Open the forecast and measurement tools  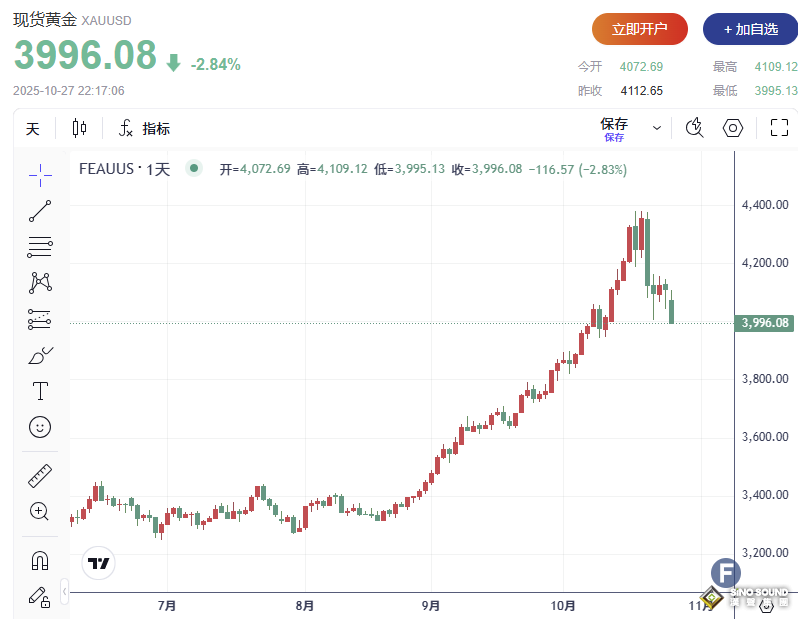point(40,319)
